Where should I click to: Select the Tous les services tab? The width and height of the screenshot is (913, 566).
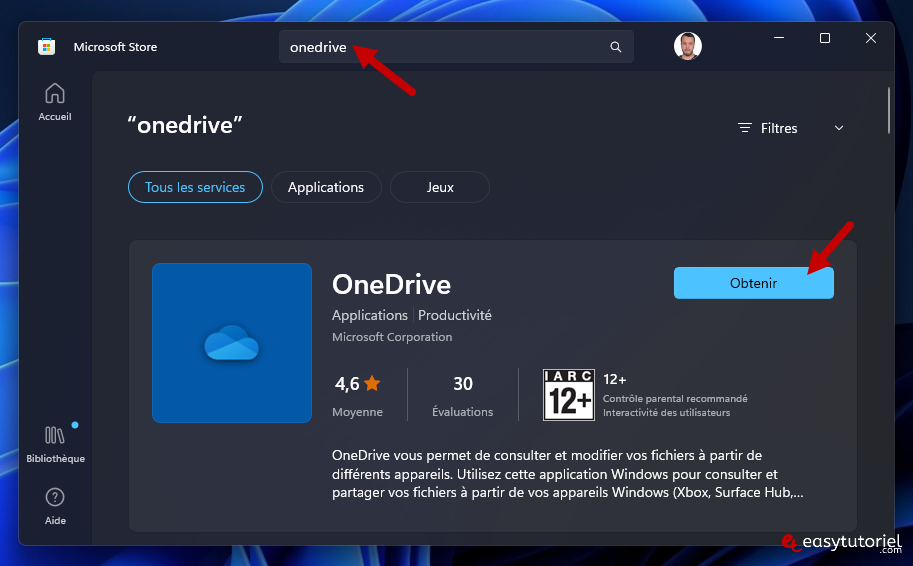(195, 187)
